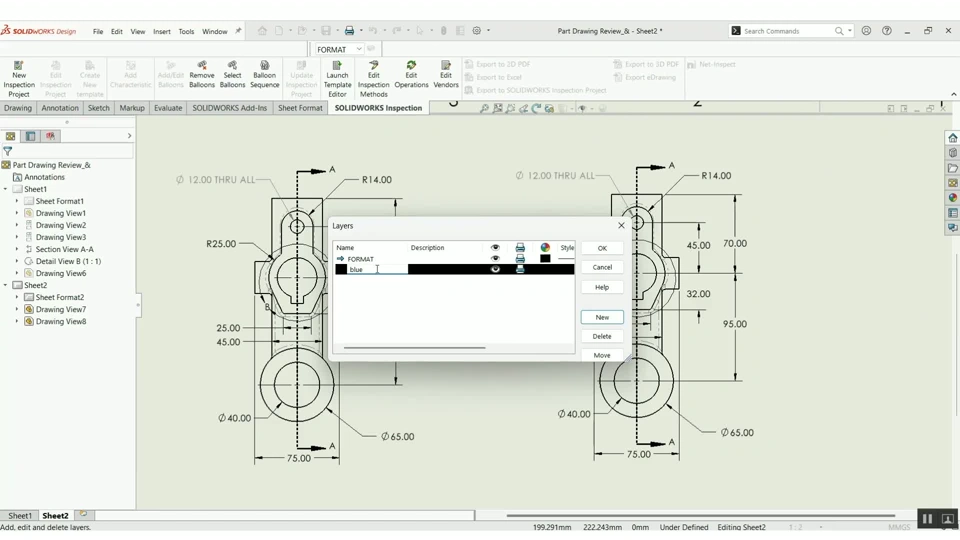
Task: Click the FORMAT layer black color swatch
Action: 545,259
